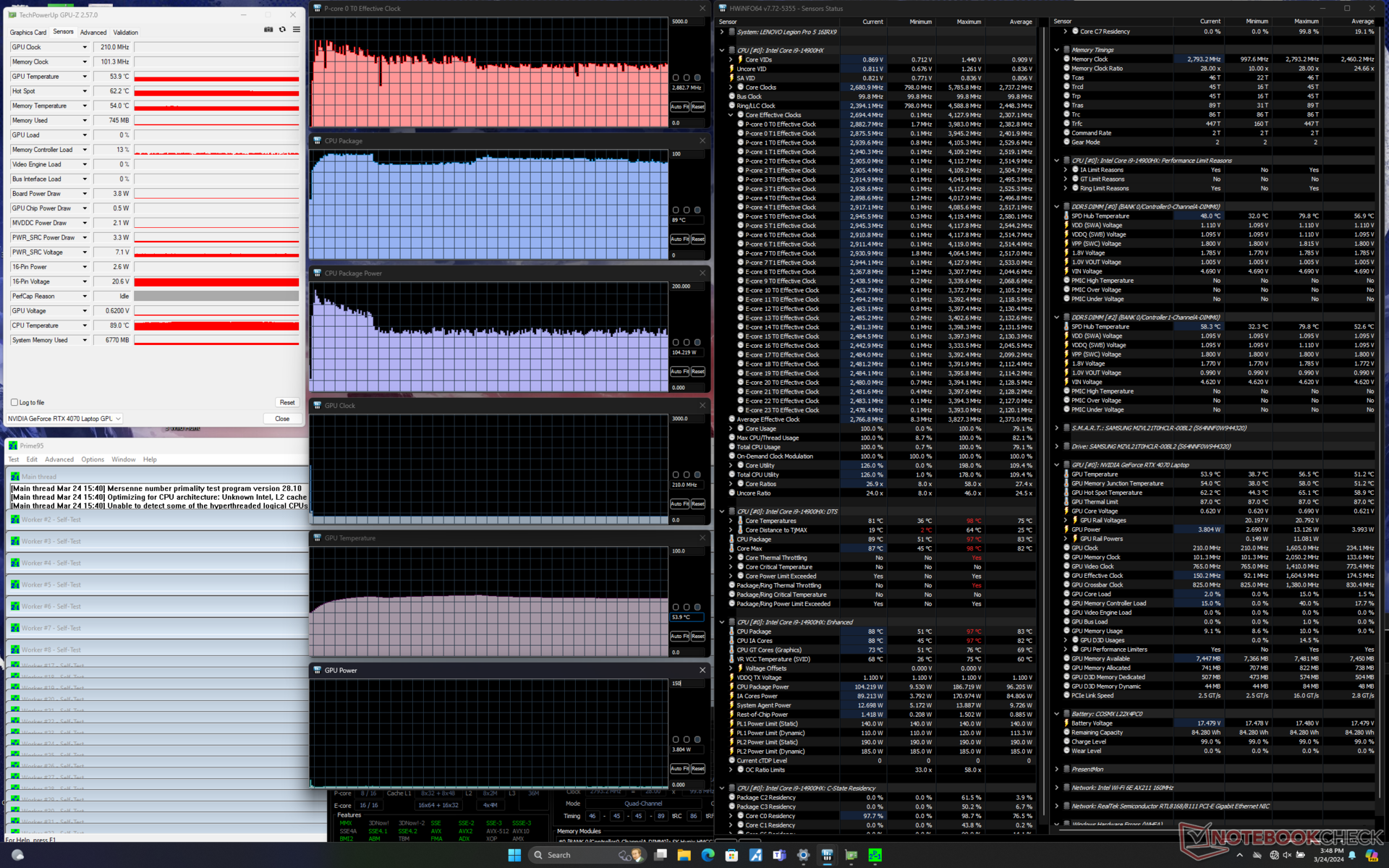
Task: Open the Prime95 Options menu
Action: [93, 459]
